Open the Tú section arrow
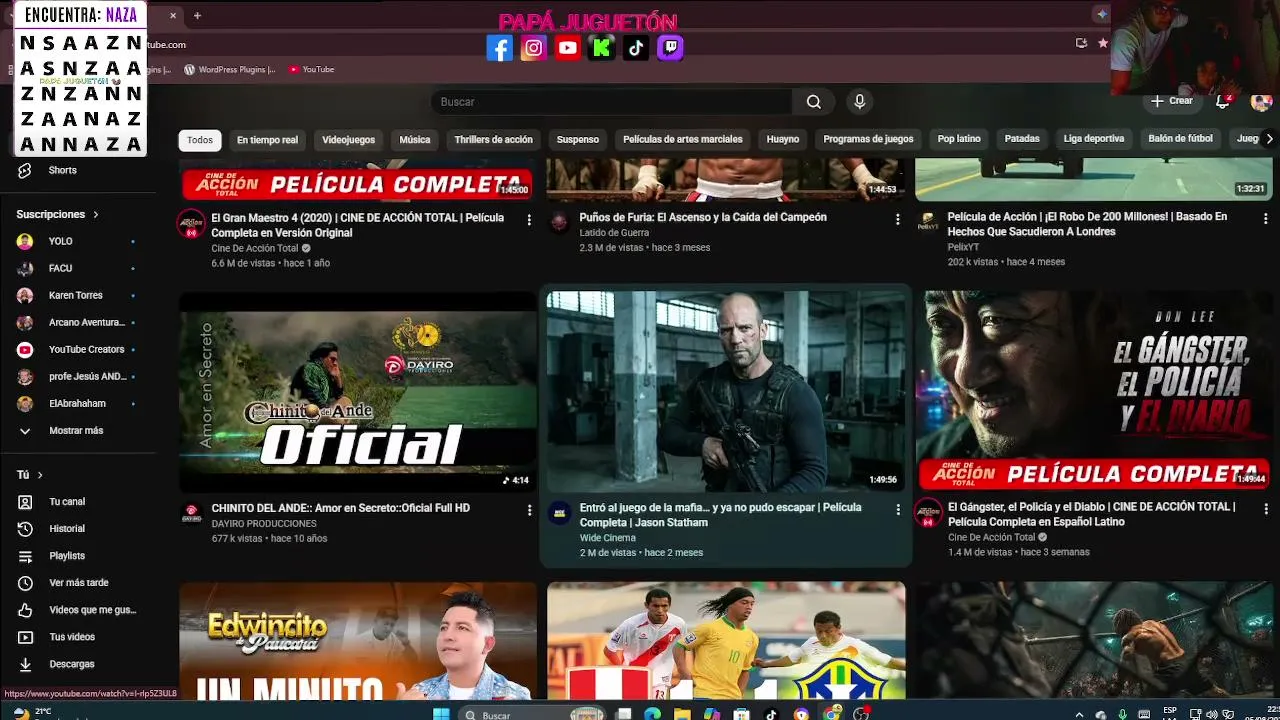 pyautogui.click(x=40, y=475)
